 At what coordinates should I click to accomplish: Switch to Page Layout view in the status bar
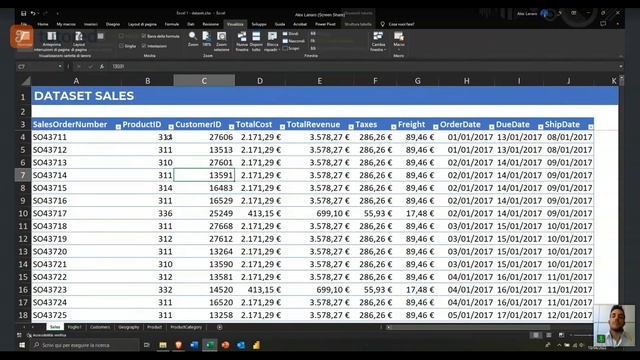tap(549, 335)
